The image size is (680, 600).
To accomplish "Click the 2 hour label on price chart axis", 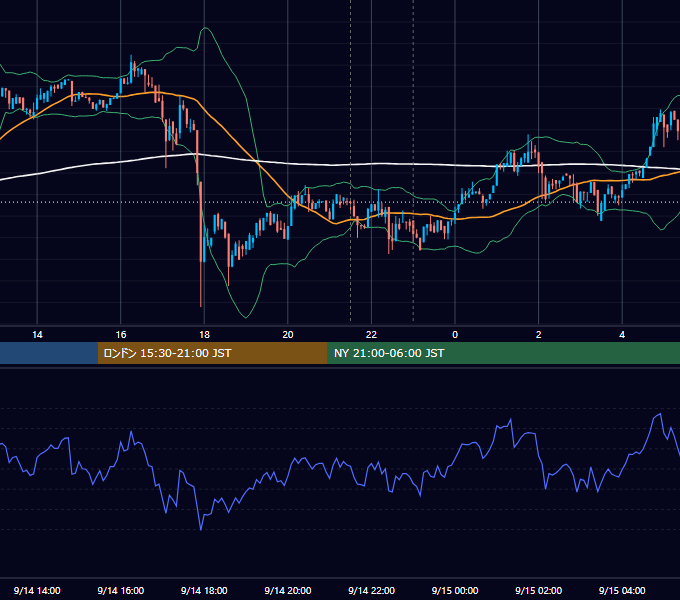I will (x=538, y=335).
